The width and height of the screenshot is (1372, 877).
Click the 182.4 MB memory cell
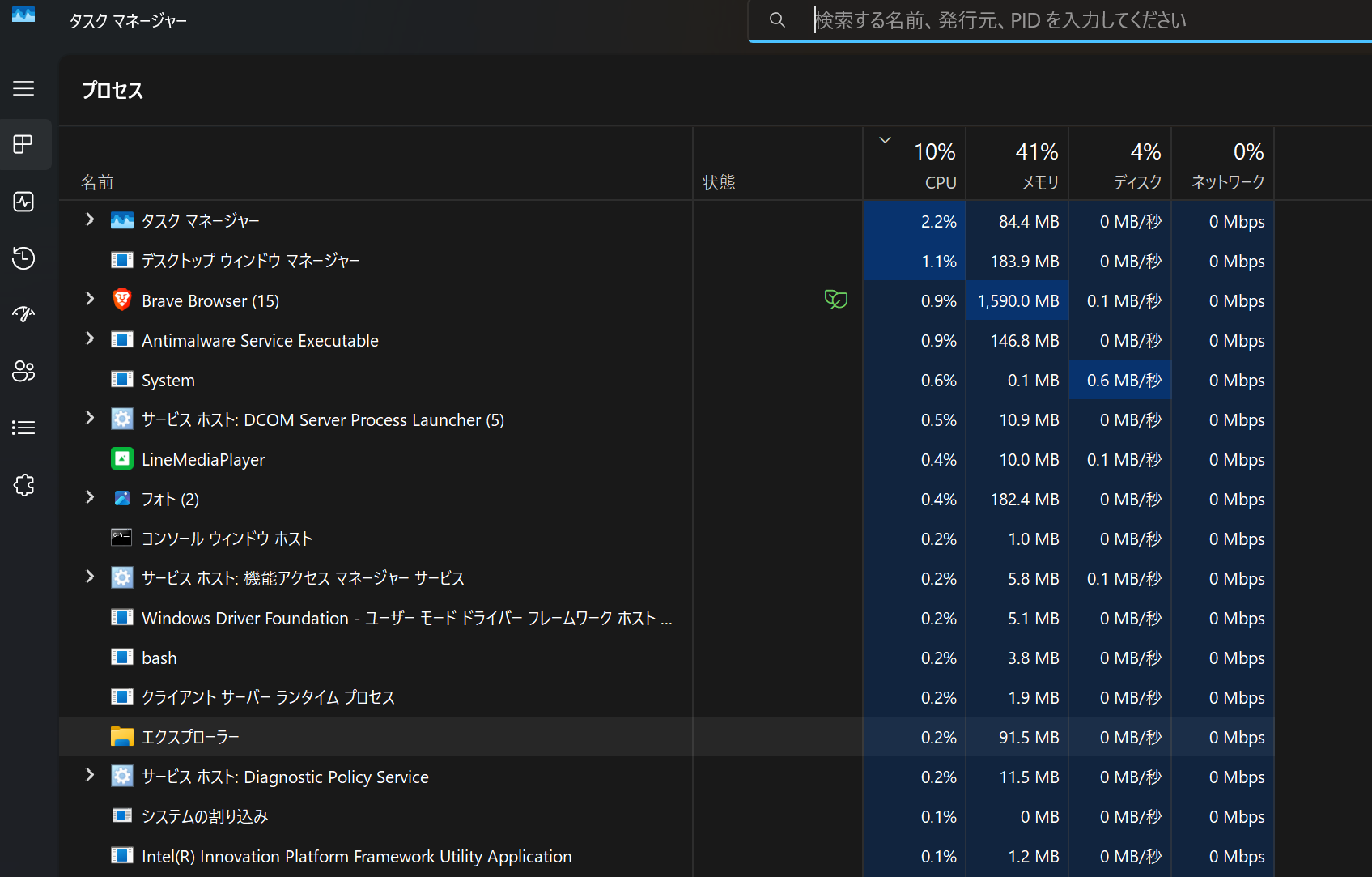pyautogui.click(x=1017, y=499)
